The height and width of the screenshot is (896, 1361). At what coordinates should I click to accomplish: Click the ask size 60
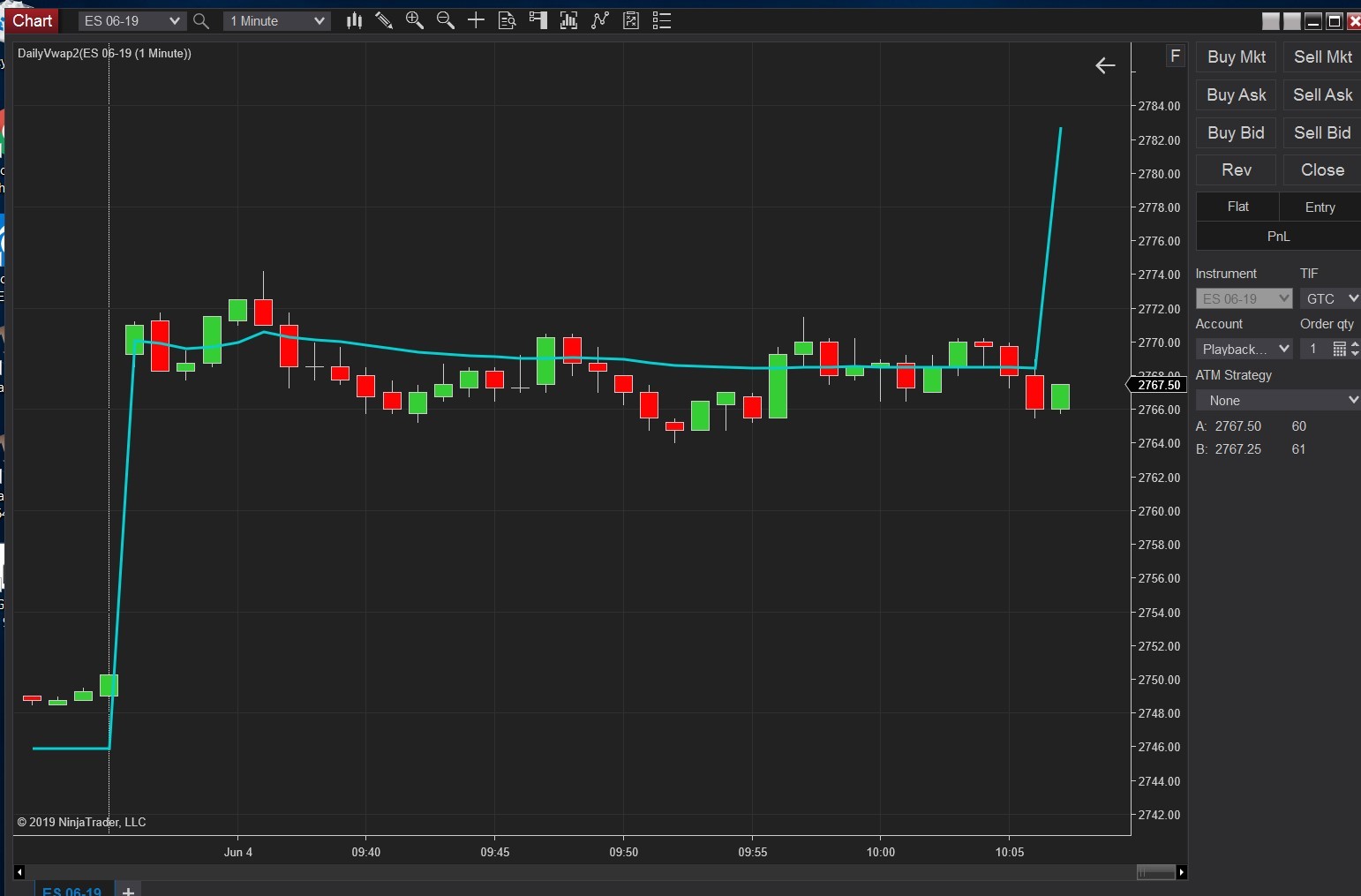[x=1298, y=426]
